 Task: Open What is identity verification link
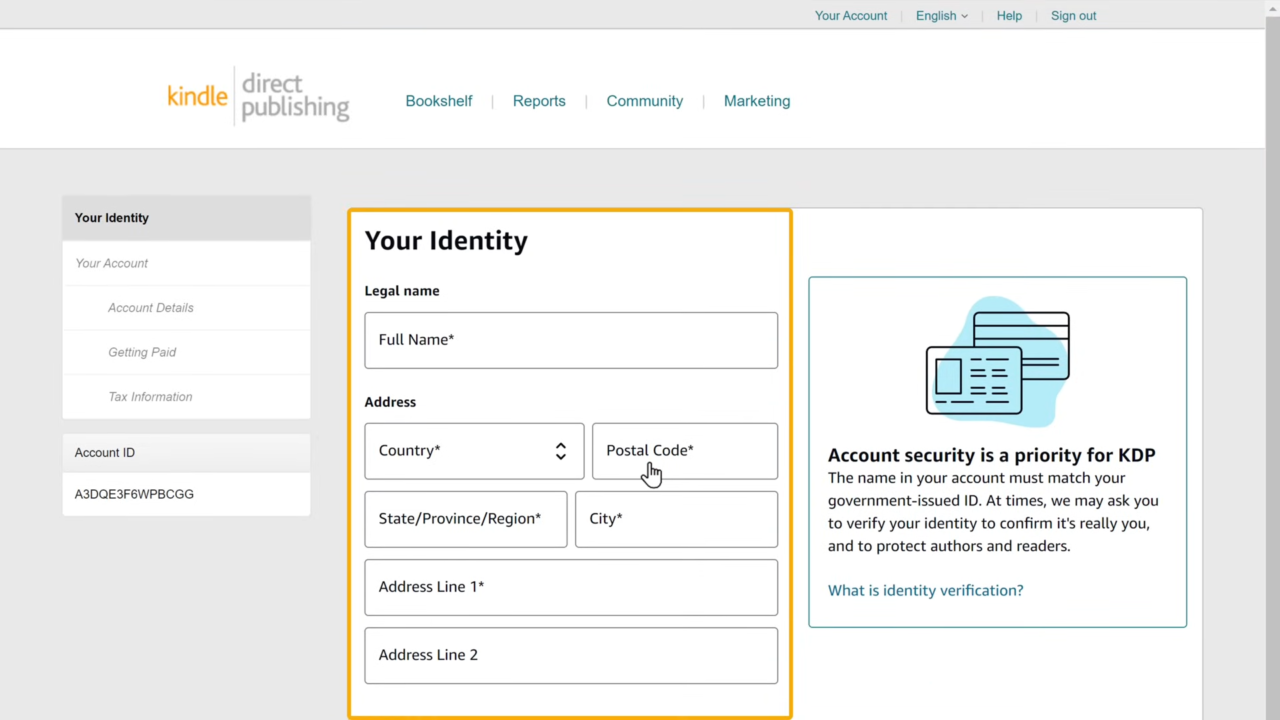pyautogui.click(x=926, y=590)
